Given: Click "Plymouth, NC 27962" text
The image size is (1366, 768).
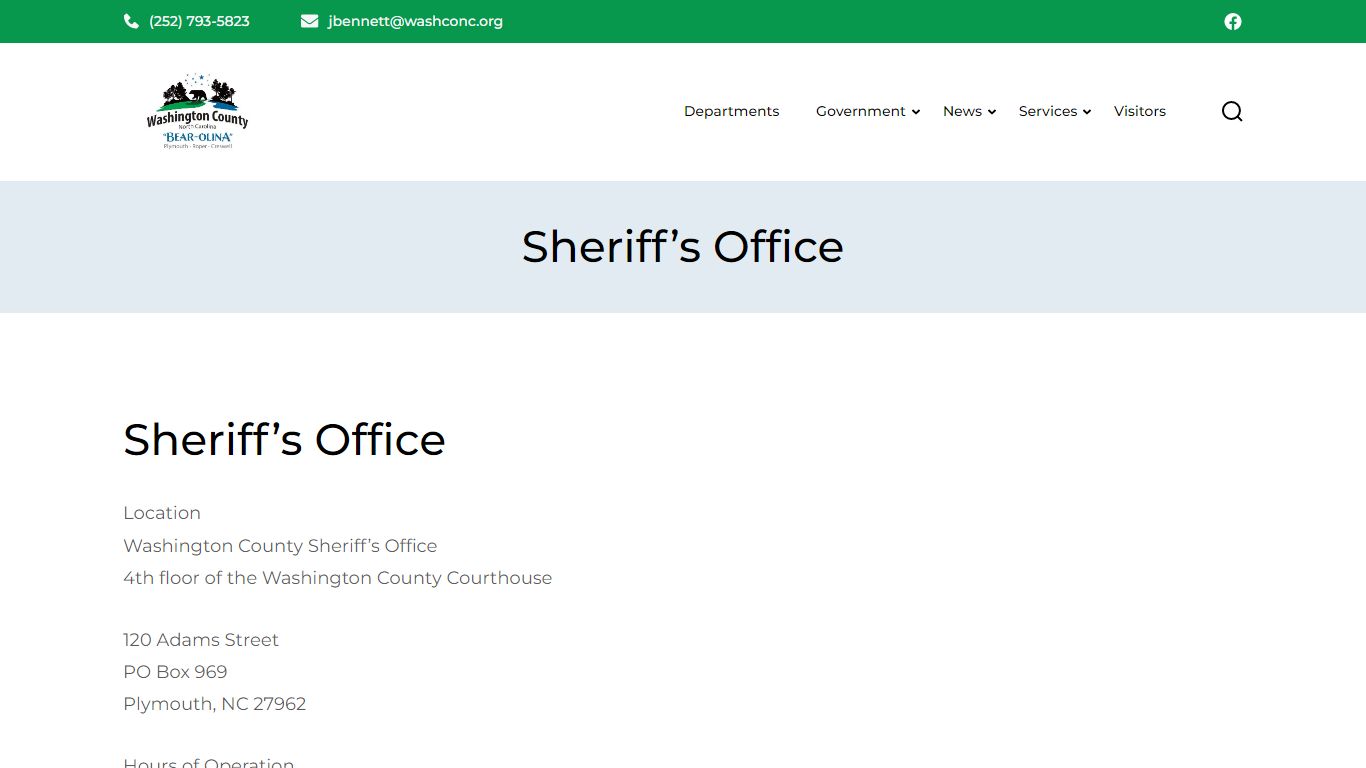Looking at the screenshot, I should coord(214,704).
